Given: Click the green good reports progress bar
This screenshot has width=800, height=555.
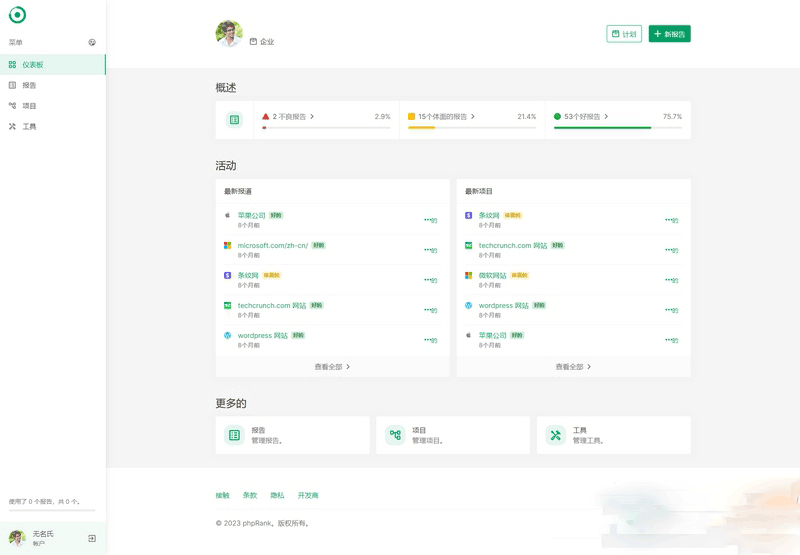Looking at the screenshot, I should pos(618,128).
